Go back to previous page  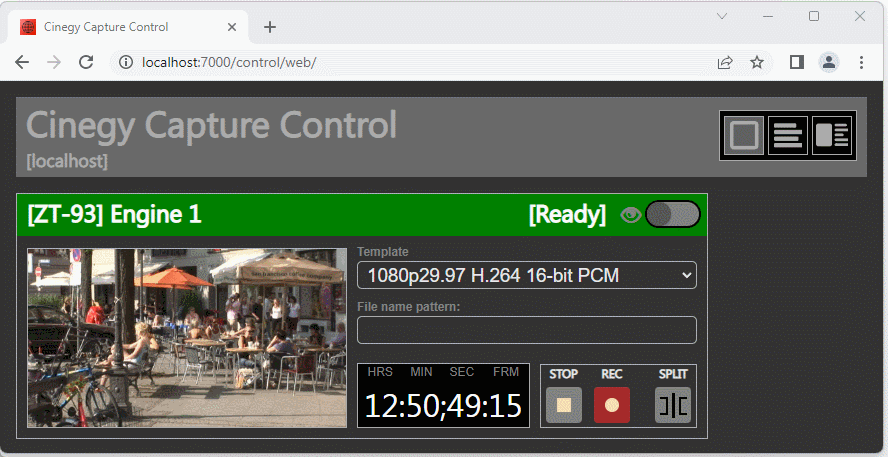coord(22,62)
